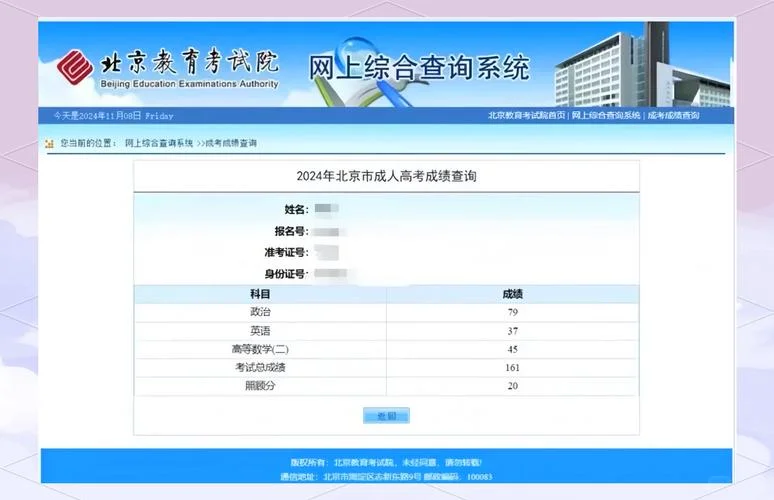Click the 网上综合查询系统 banner title

[x=419, y=68]
